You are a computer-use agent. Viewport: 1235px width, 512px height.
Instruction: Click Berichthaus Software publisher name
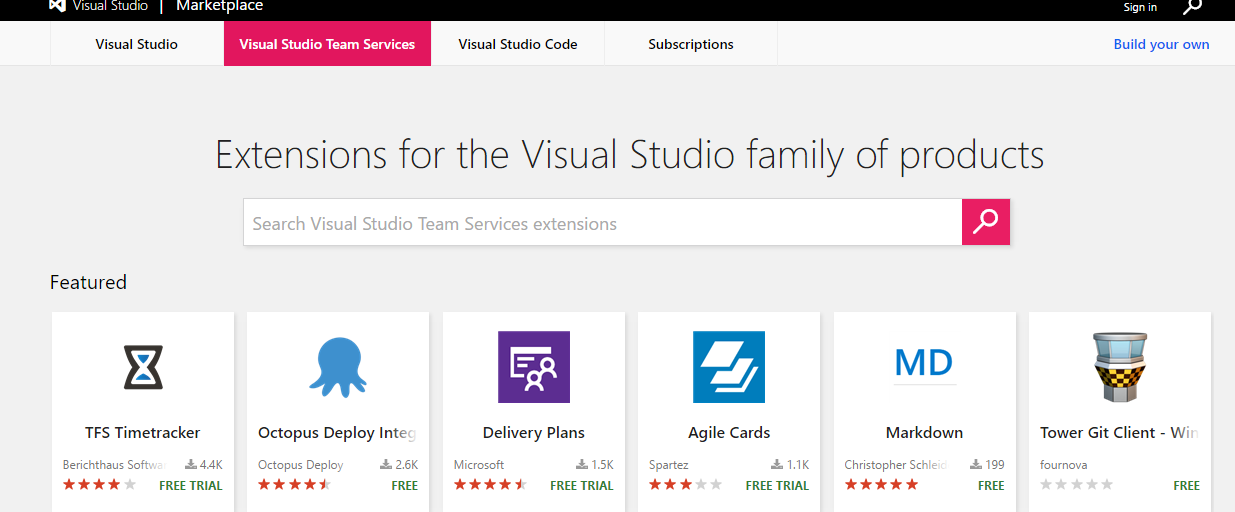coord(115,465)
